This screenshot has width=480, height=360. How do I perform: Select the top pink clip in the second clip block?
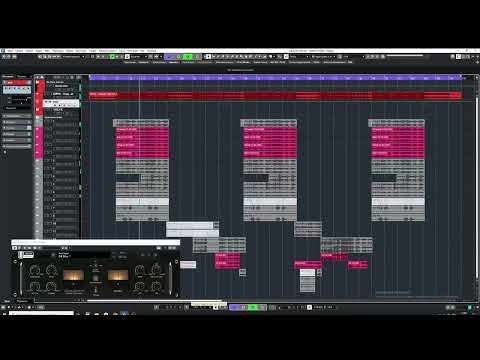coord(270,130)
